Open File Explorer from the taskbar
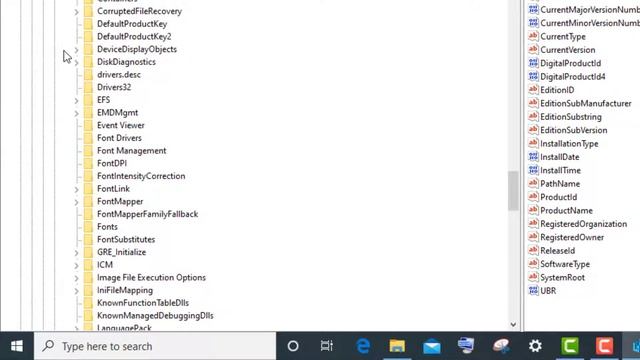 (397, 346)
